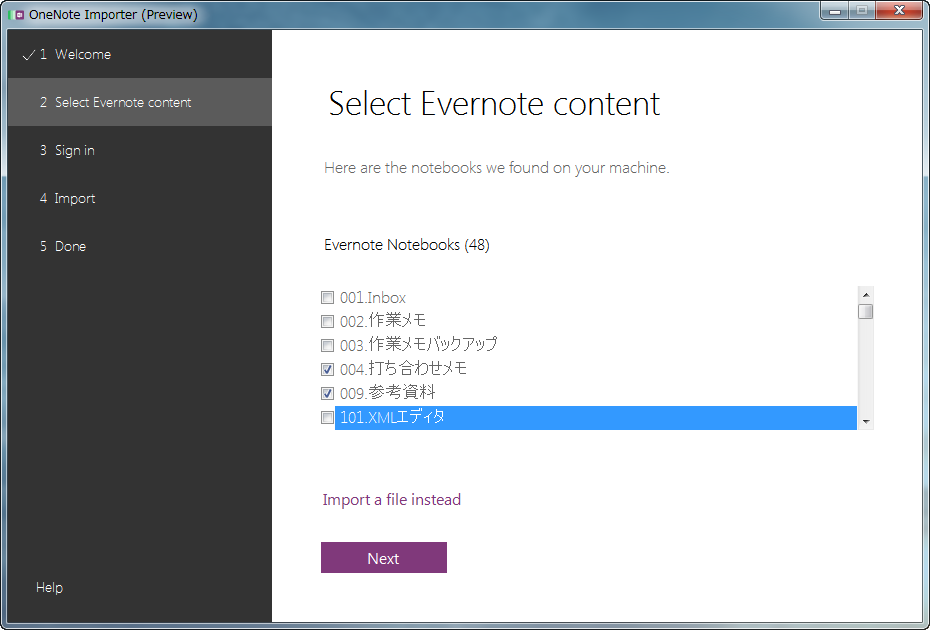Check the 101.XMLエディタ checkbox
The height and width of the screenshot is (630, 930).
pos(327,418)
